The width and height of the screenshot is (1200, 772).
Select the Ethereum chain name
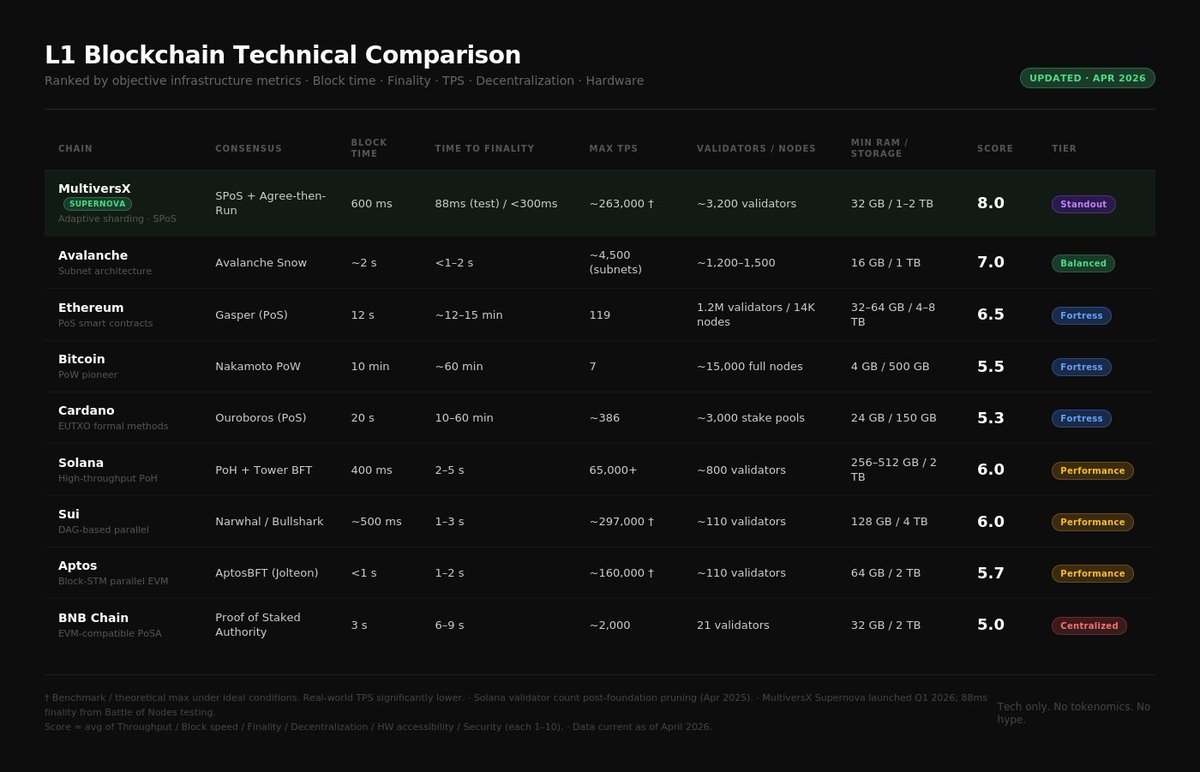(x=91, y=307)
